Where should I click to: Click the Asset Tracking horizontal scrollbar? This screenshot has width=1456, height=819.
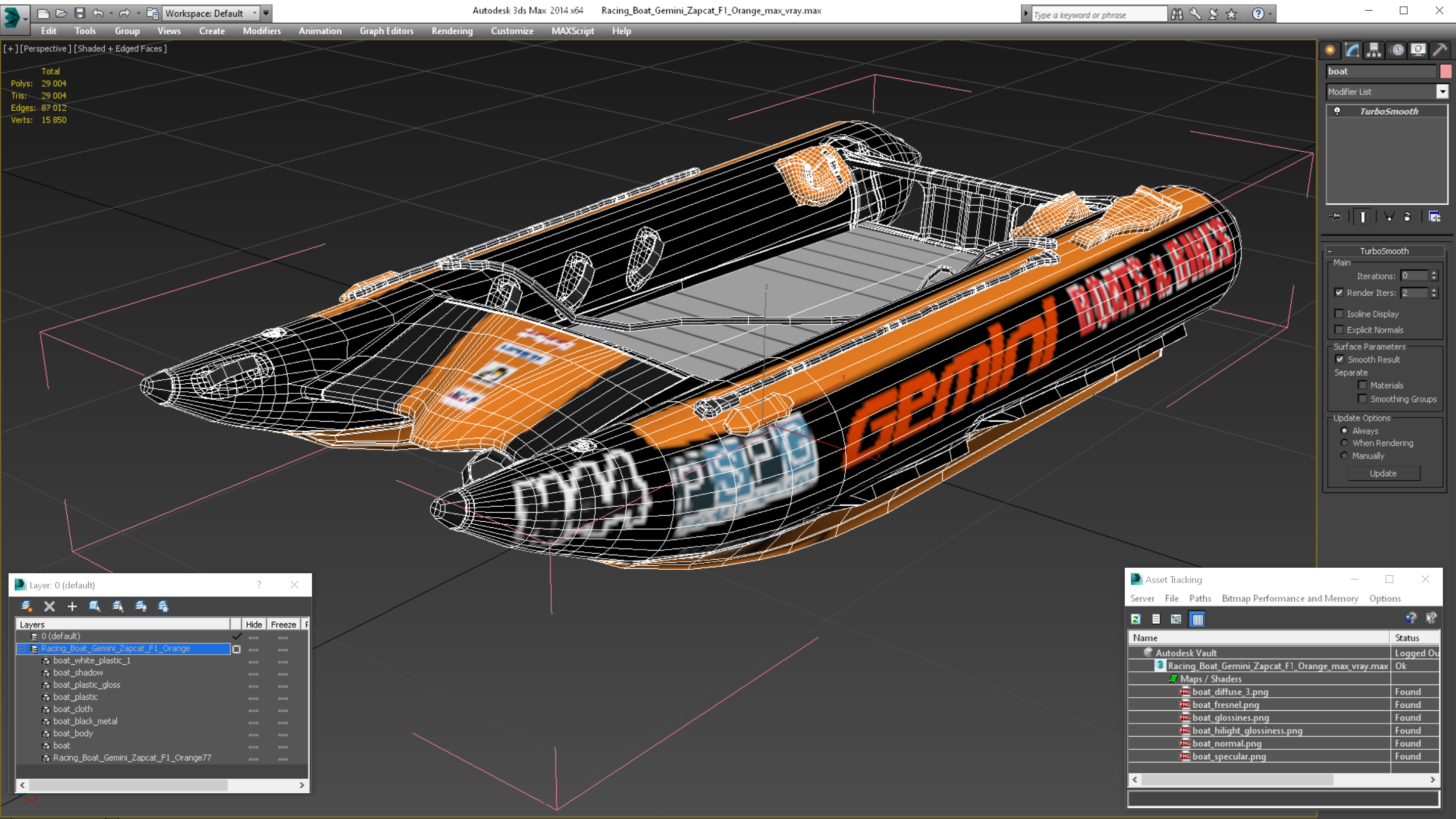tap(1283, 780)
